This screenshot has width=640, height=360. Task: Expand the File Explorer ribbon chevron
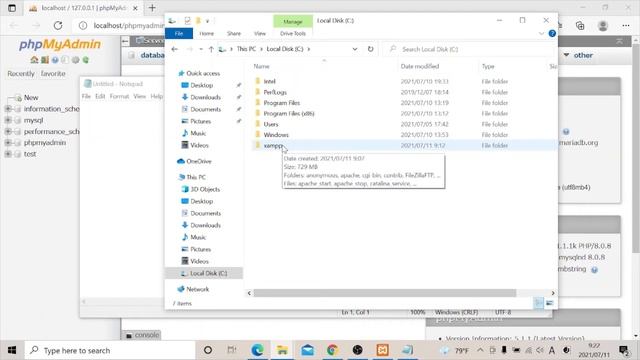[x=541, y=33]
